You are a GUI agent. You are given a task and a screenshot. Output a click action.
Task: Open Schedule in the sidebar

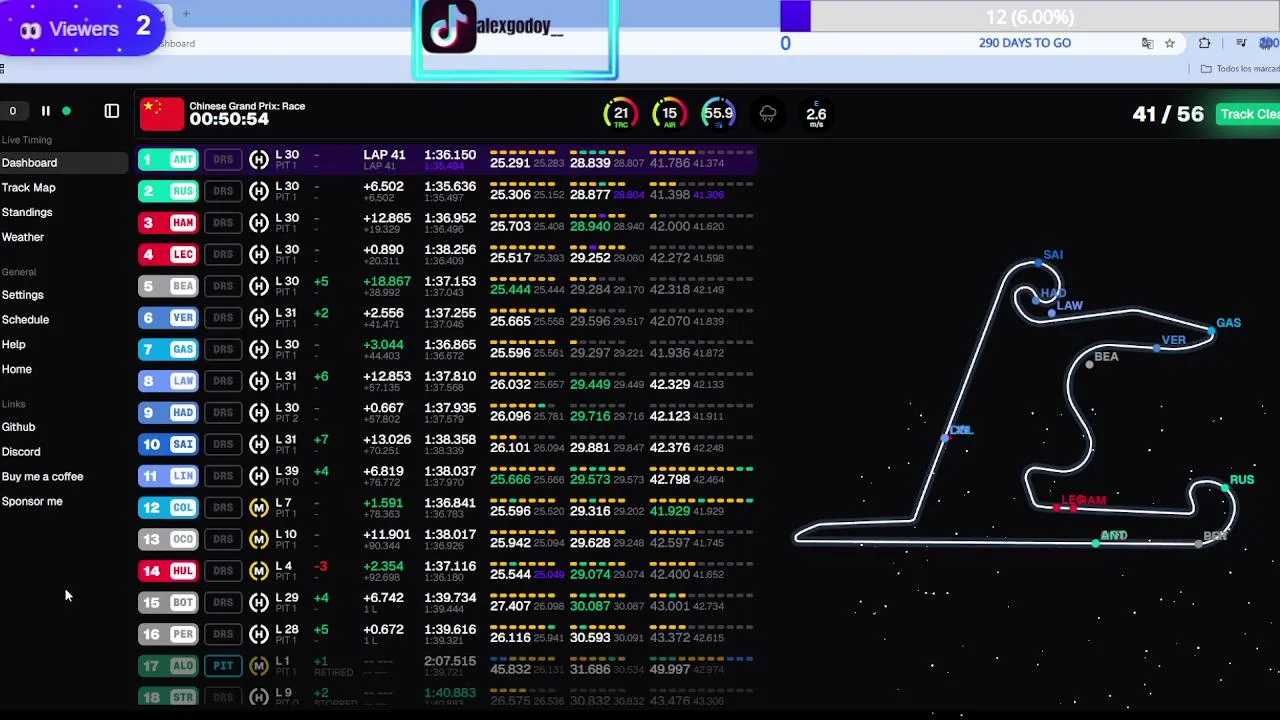(25, 320)
